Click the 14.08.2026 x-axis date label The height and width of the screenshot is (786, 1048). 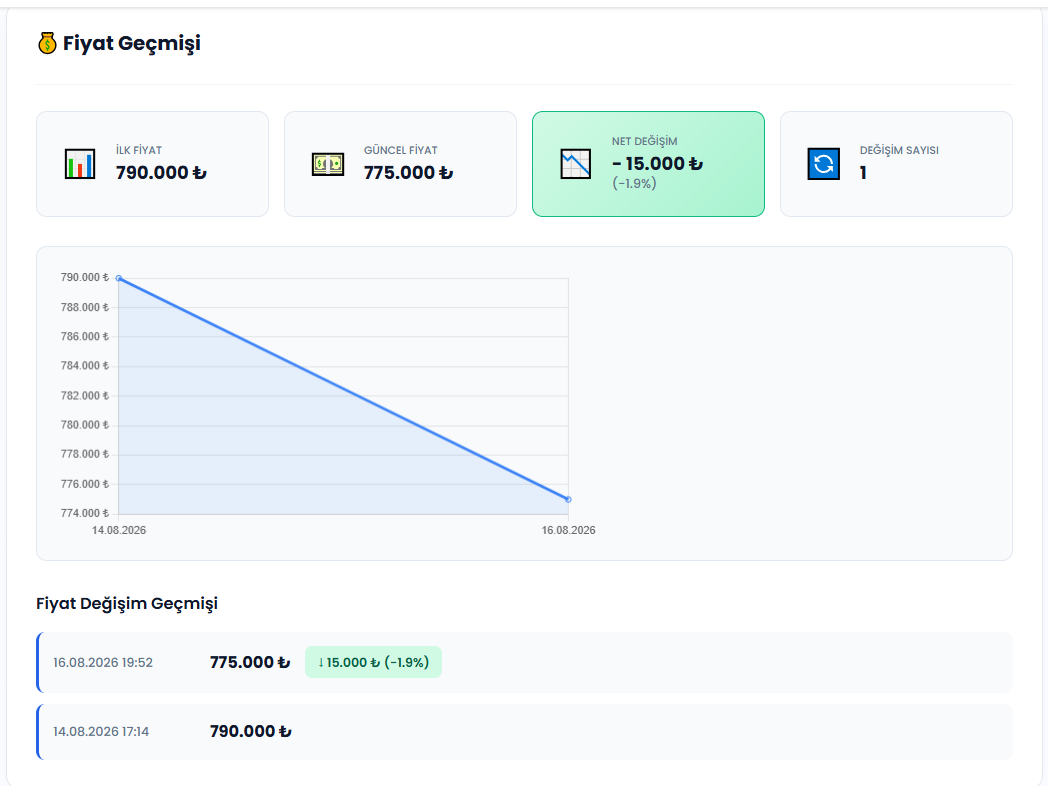119,530
